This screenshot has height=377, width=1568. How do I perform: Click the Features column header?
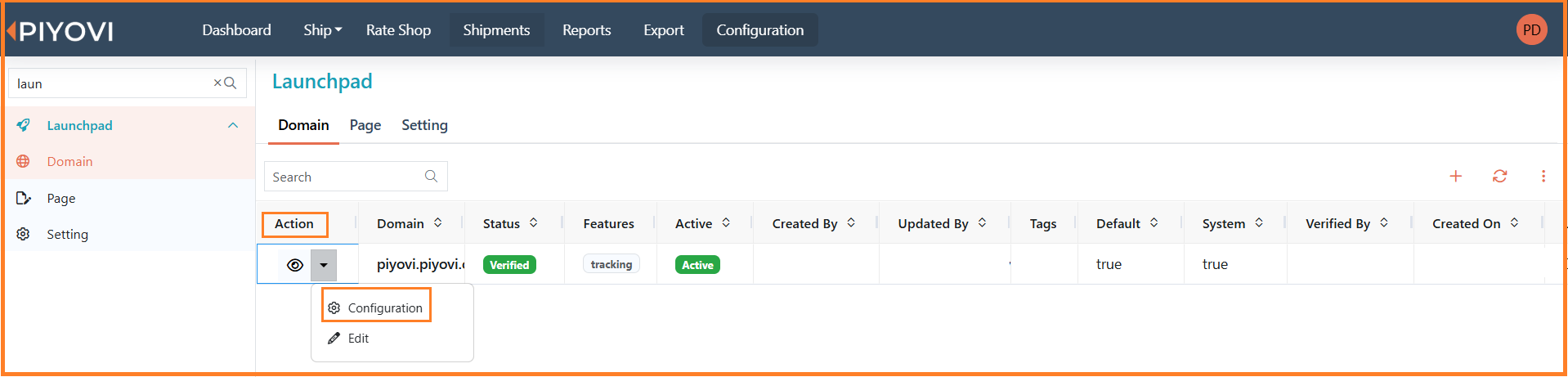608,223
